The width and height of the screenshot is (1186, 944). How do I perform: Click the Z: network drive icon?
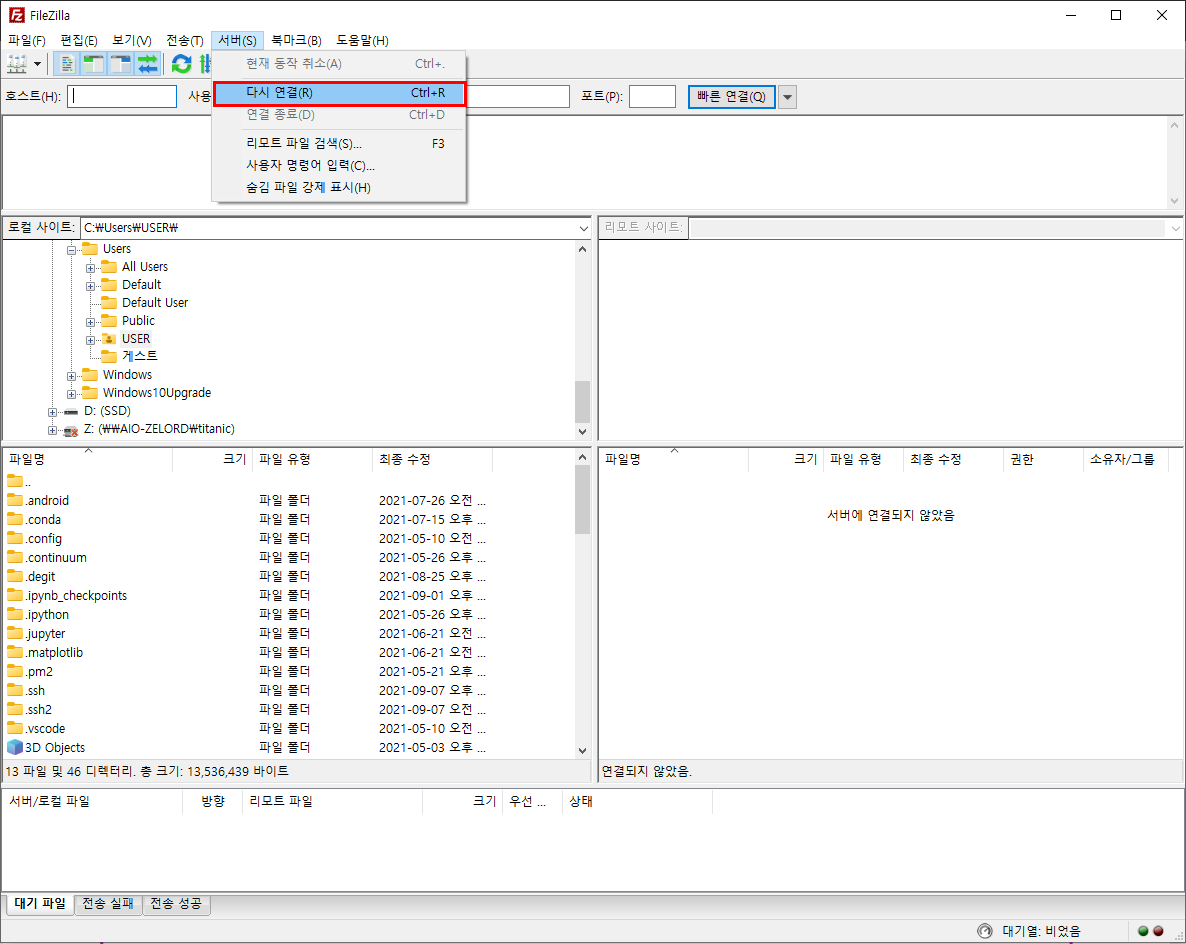click(71, 430)
